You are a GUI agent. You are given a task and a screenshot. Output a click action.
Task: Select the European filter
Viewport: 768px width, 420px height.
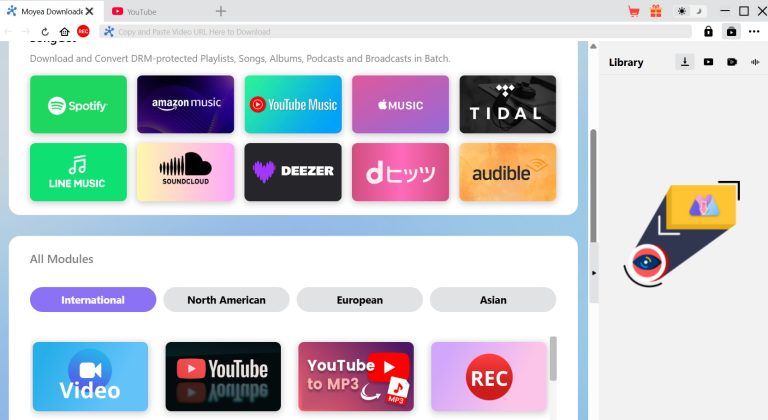click(360, 299)
